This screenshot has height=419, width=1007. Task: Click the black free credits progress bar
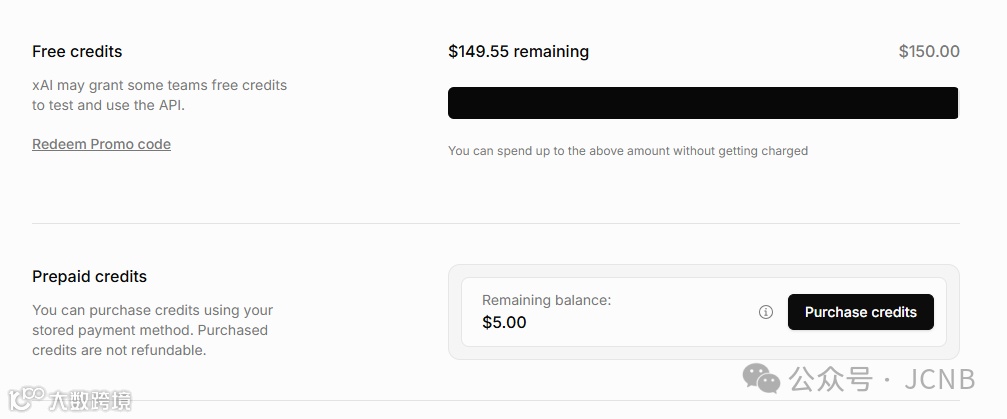click(x=703, y=103)
